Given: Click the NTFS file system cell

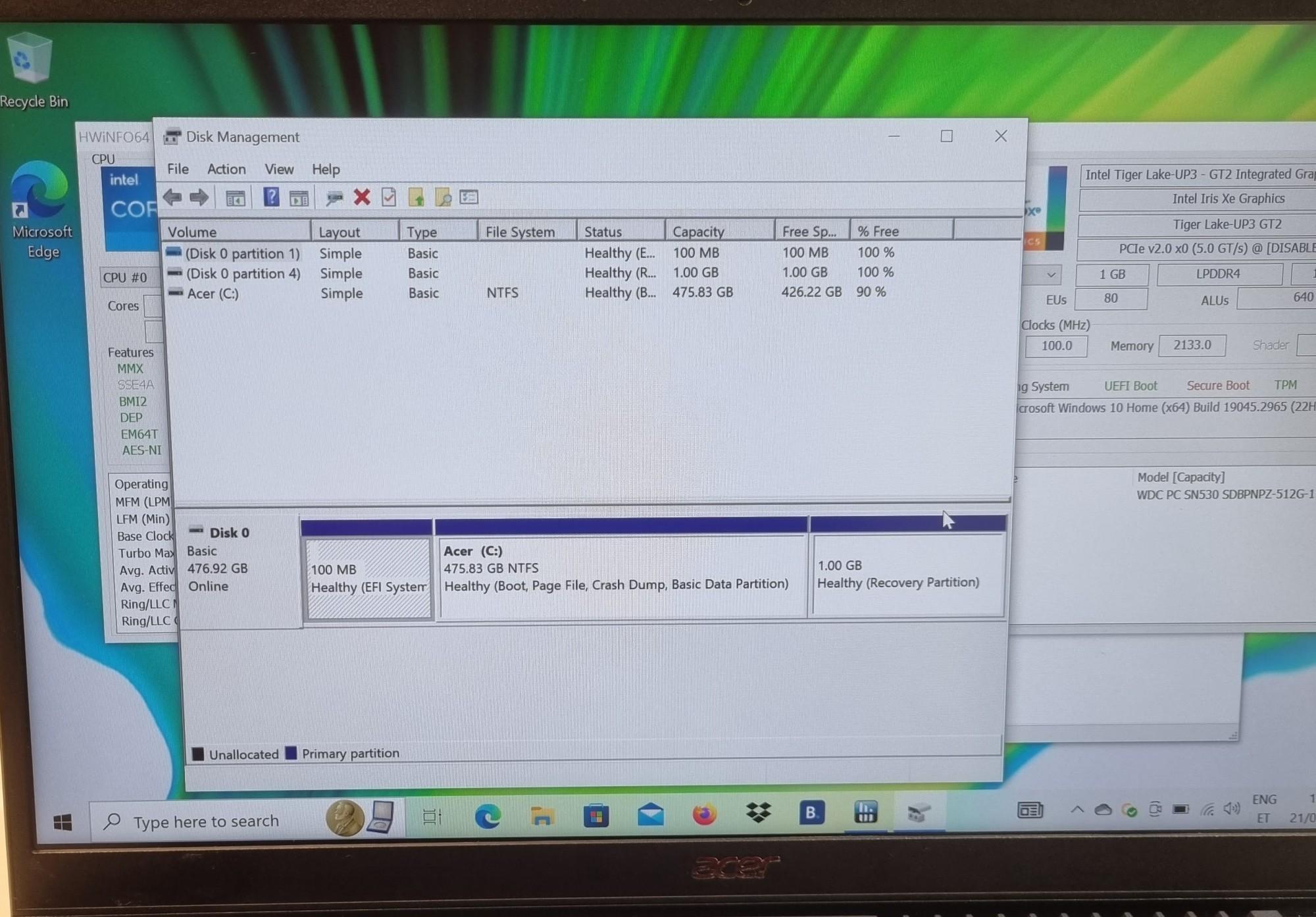Looking at the screenshot, I should tap(503, 292).
